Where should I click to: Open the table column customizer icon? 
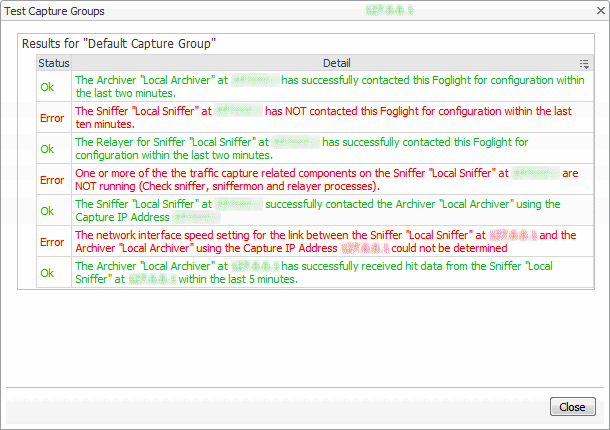tap(584, 63)
